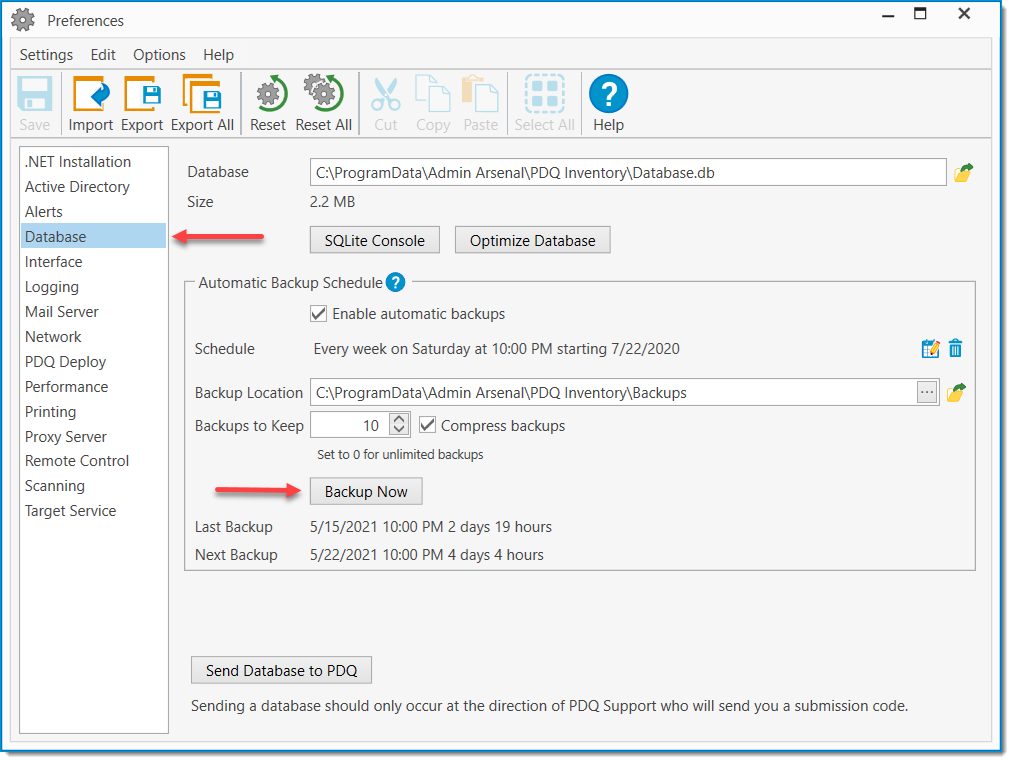Click the database size value '2.2 MB'
1012x762 pixels.
332,202
